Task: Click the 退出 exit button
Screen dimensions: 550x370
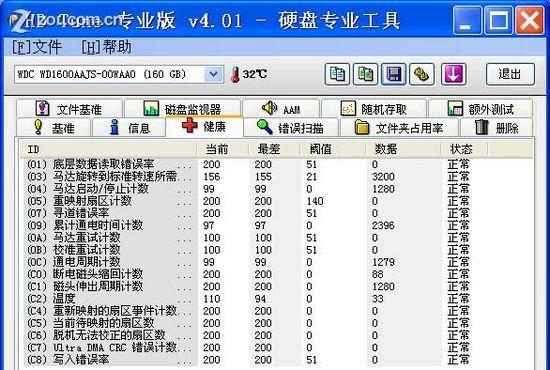Action: coord(510,74)
